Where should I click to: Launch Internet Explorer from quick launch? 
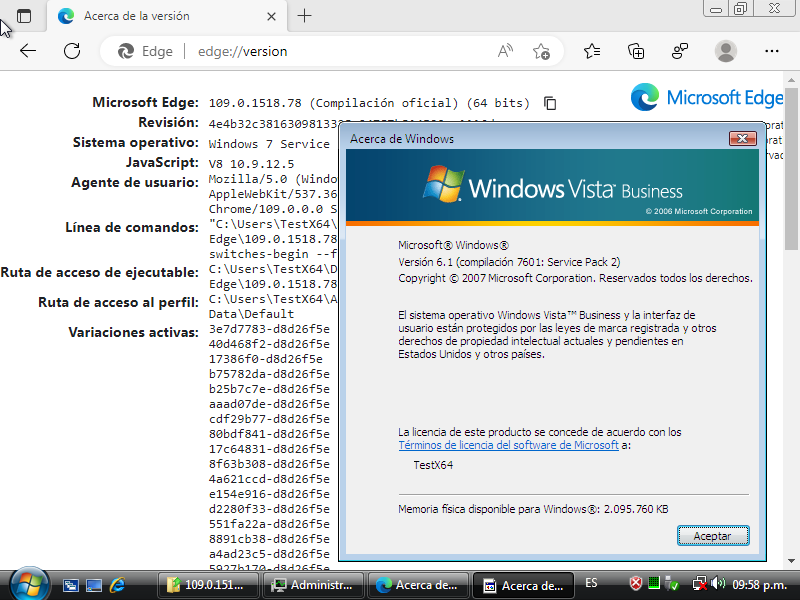coord(117,585)
